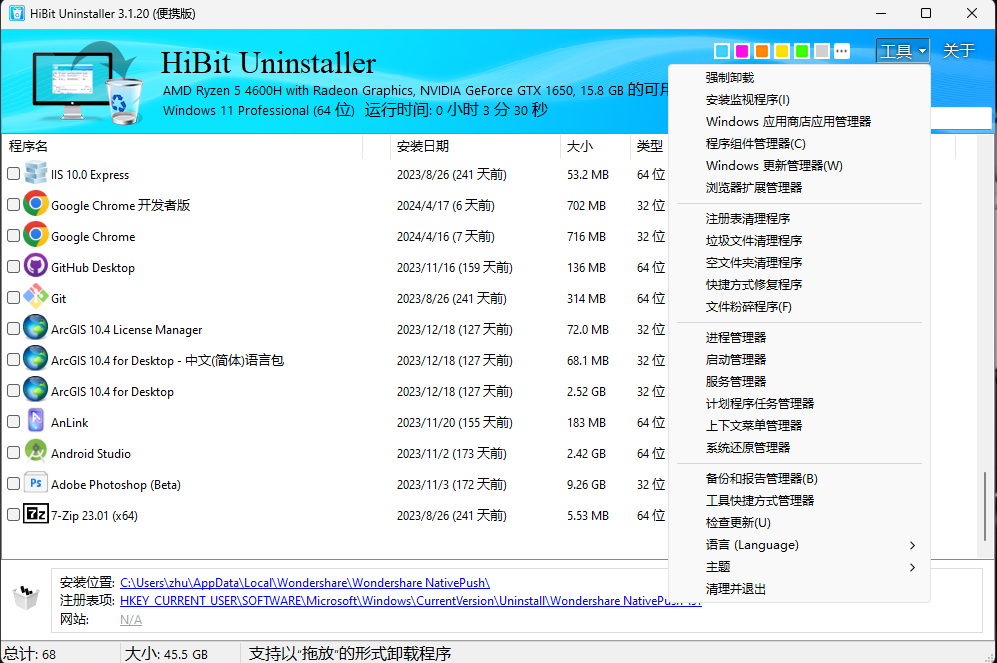Screen dimensions: 997x663
Task: Open 系统还原管理器 menu item
Action: [x=799, y=448]
